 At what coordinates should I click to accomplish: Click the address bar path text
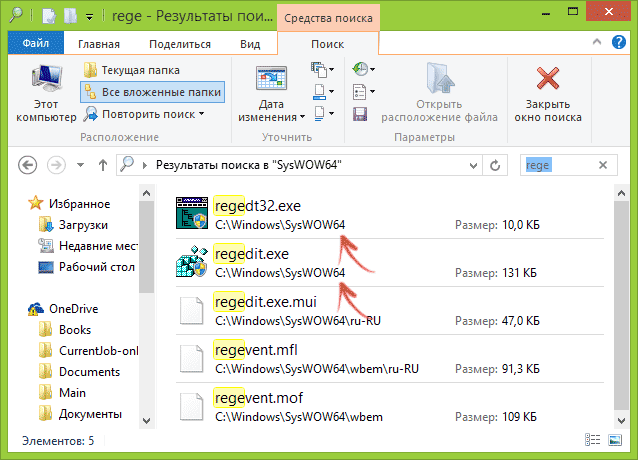point(249,165)
